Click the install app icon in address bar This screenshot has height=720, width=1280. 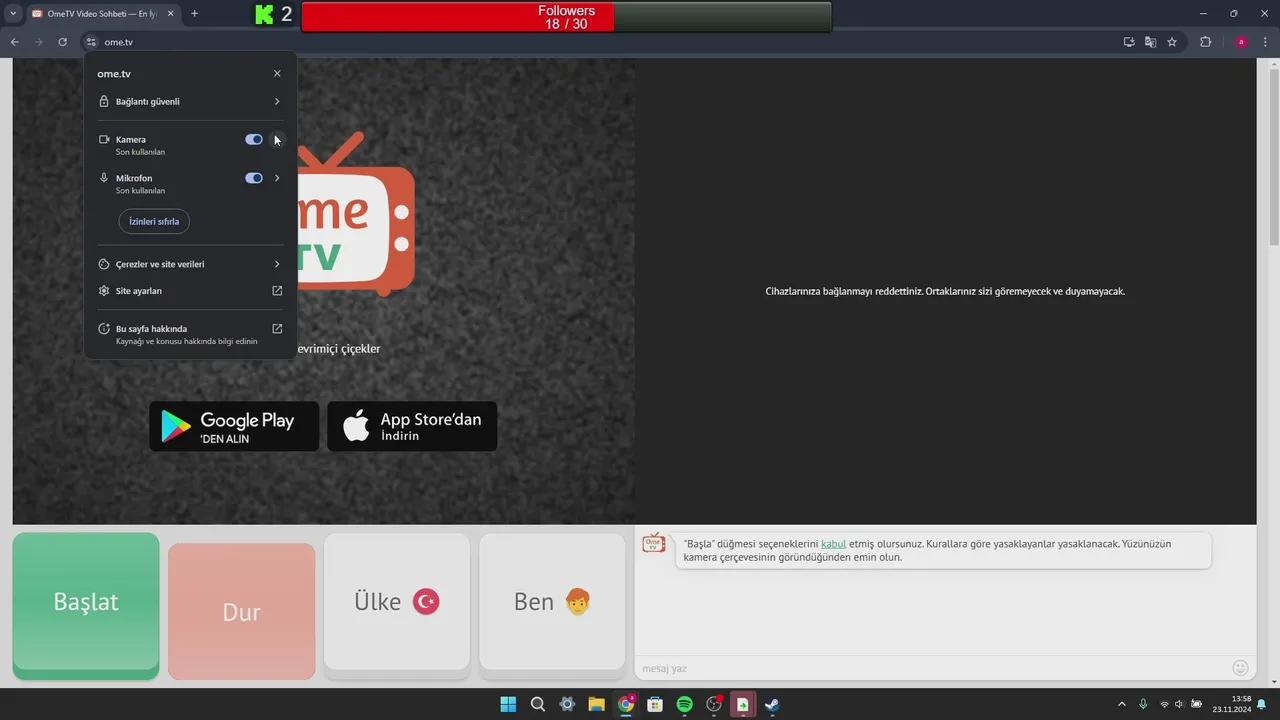pyautogui.click(x=1129, y=42)
